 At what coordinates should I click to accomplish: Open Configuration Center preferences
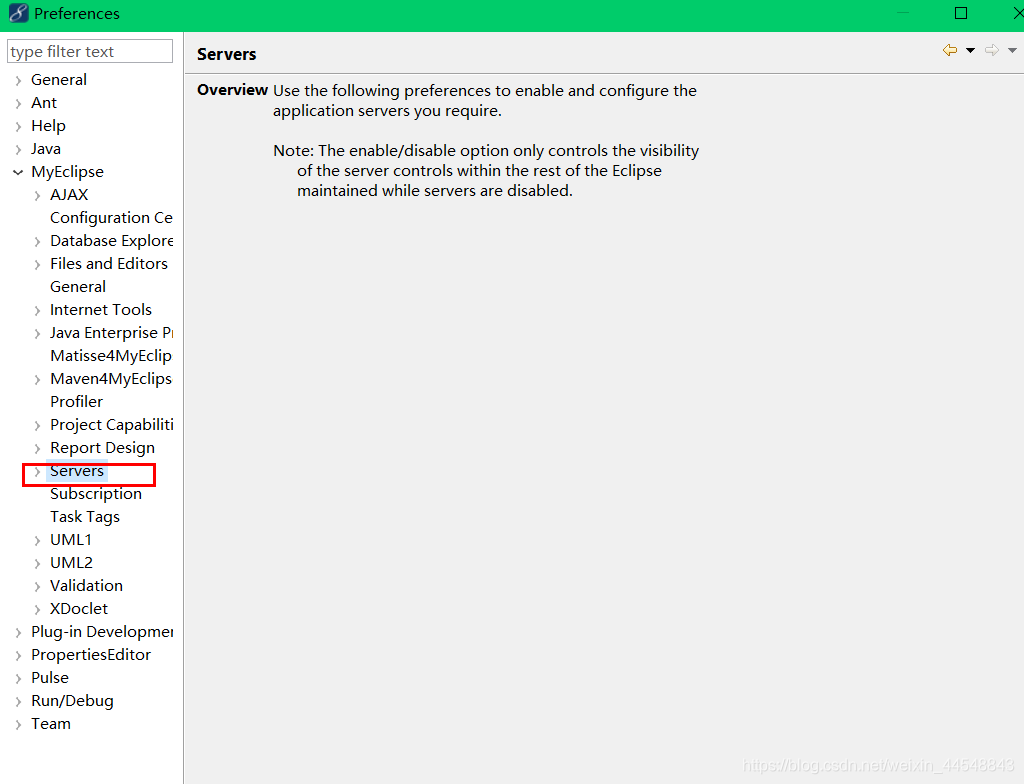point(111,218)
